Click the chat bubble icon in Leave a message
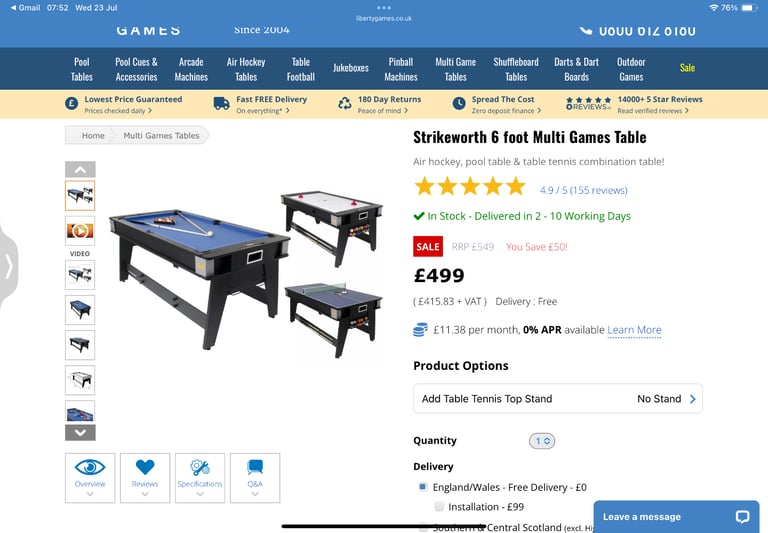Image resolution: width=768 pixels, height=533 pixels. point(742,516)
